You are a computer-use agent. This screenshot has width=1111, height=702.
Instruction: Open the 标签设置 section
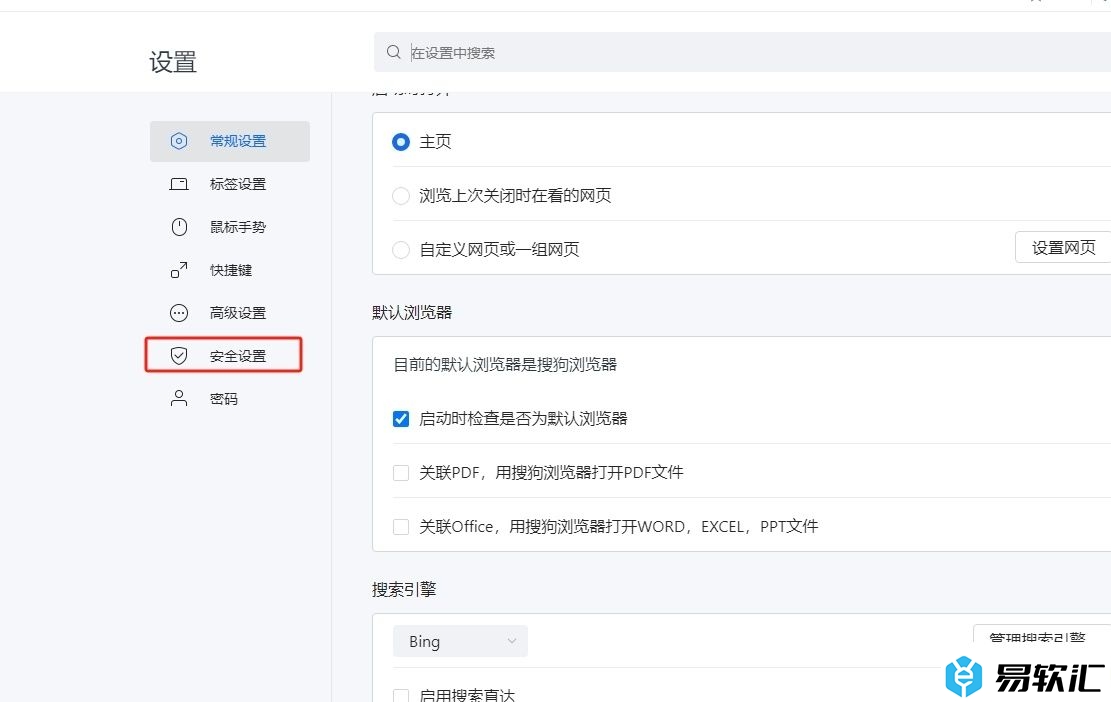(230, 184)
